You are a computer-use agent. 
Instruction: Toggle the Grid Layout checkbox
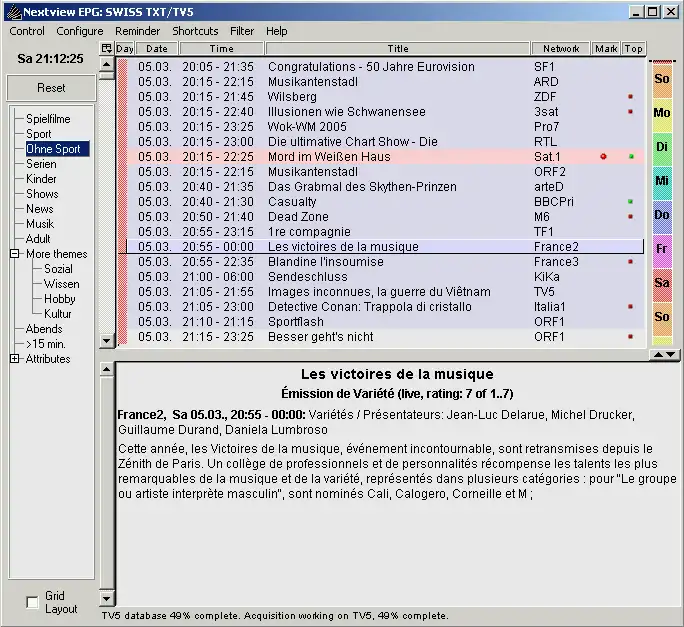pos(32,602)
